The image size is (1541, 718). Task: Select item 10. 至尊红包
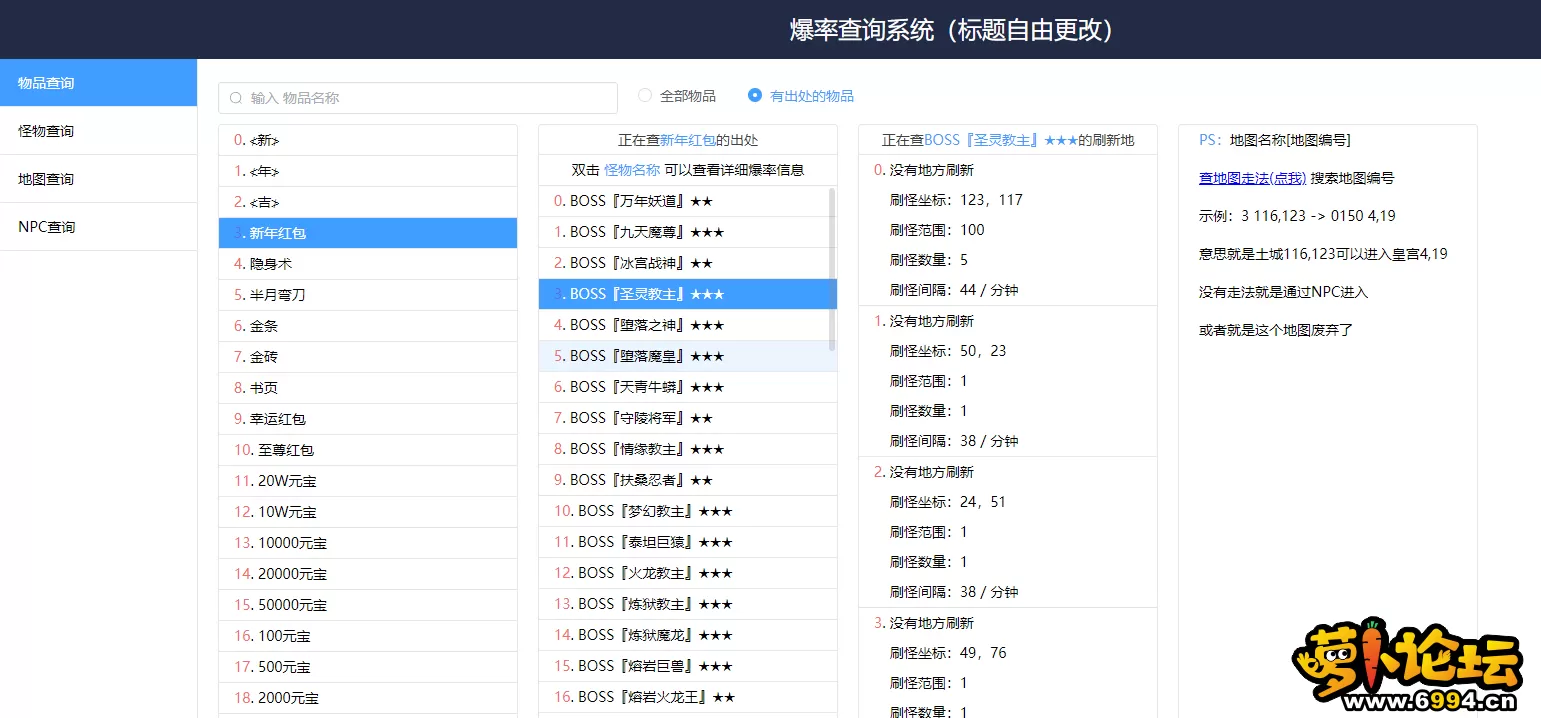(x=368, y=450)
